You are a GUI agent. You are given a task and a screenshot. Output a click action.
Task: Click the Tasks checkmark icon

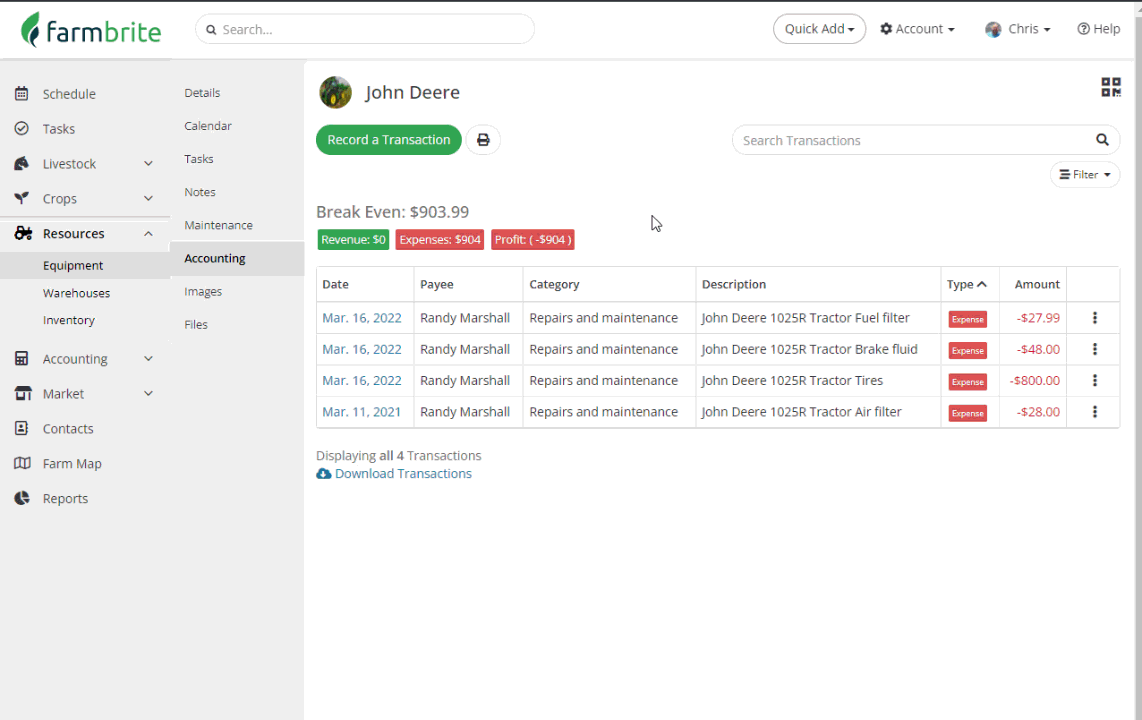(x=22, y=128)
